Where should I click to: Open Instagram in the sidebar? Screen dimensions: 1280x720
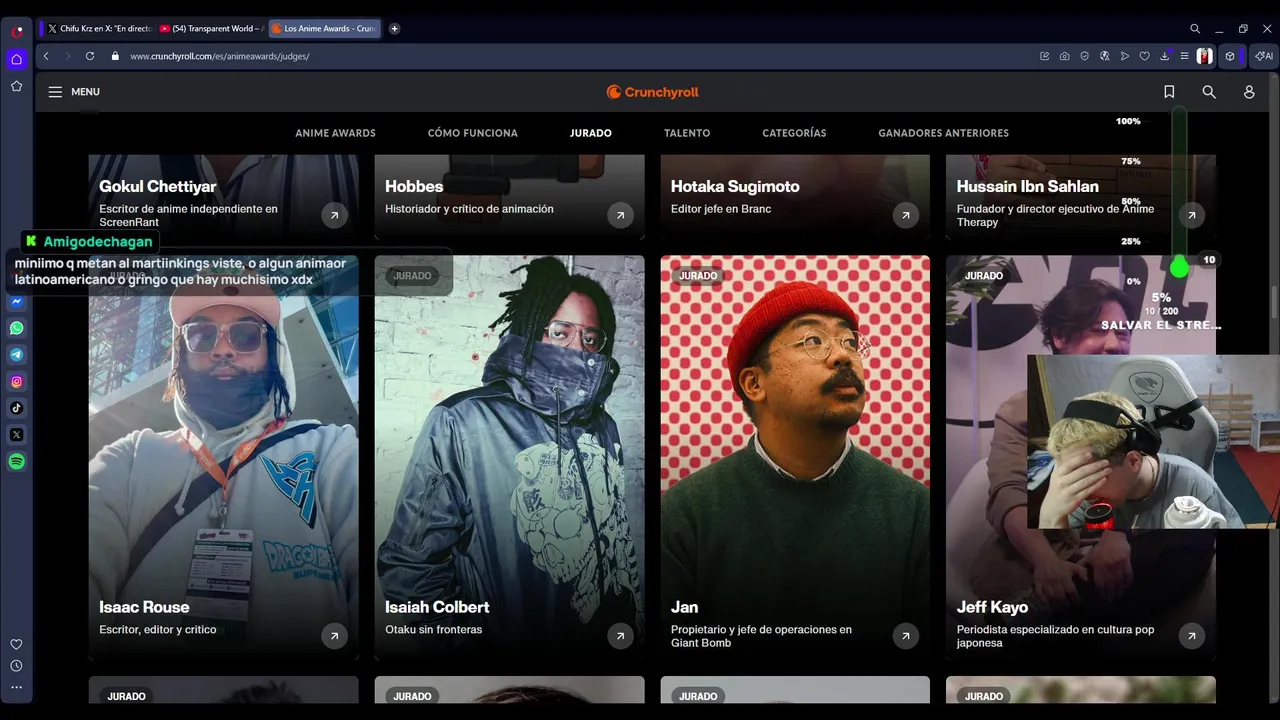17,381
